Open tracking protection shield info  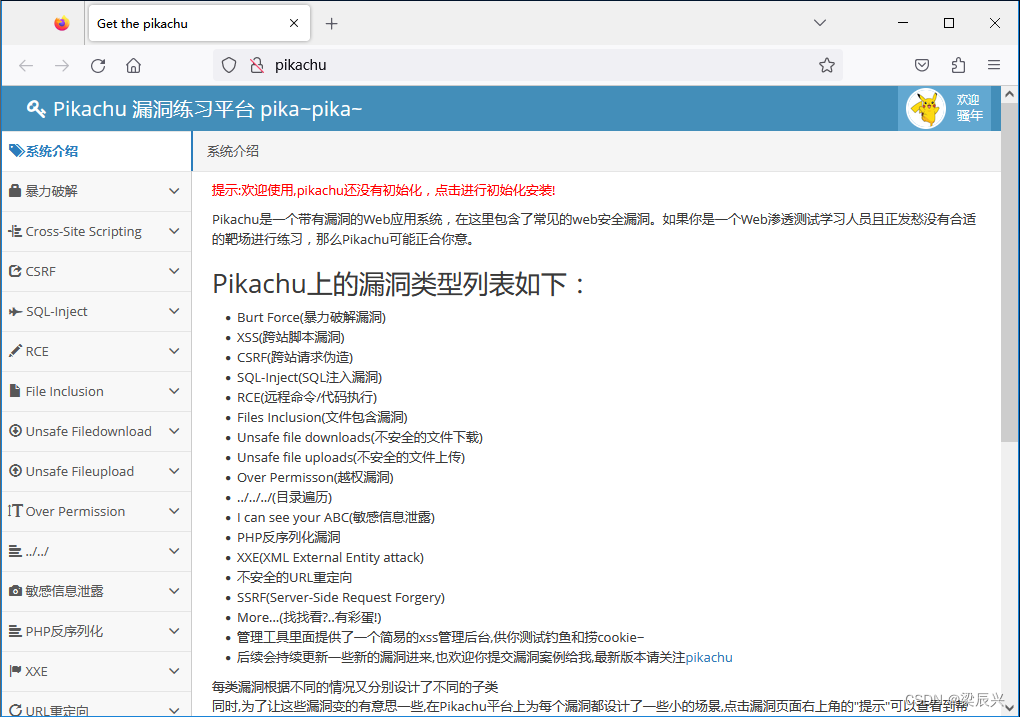click(x=229, y=65)
